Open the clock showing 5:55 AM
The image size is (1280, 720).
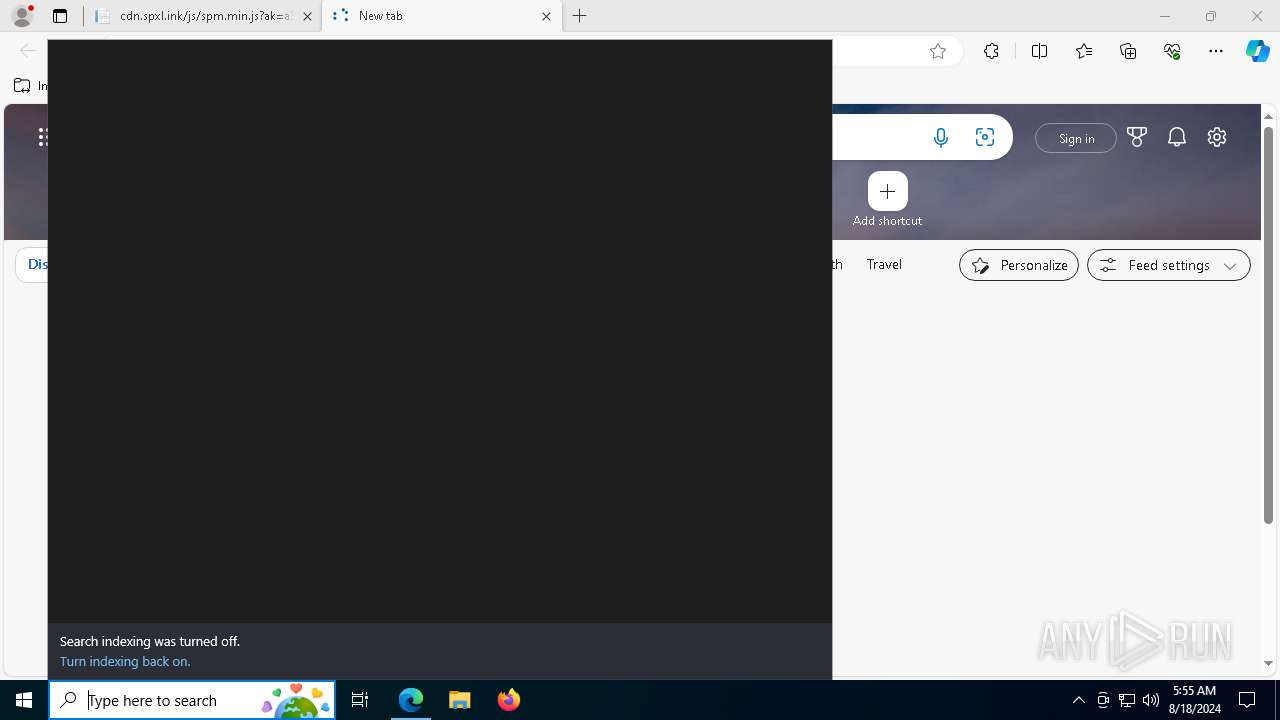[1196, 700]
